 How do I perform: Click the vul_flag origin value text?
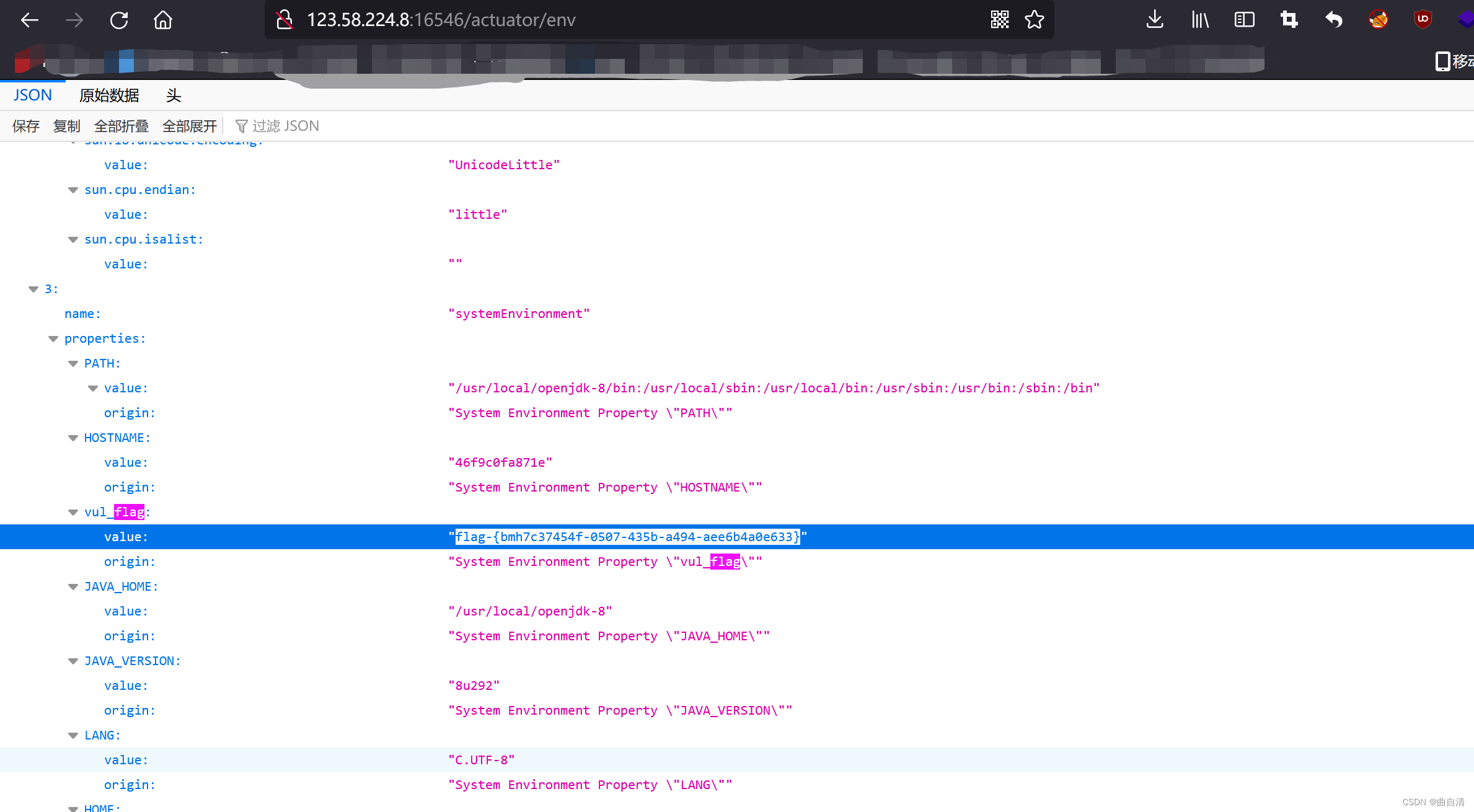point(605,562)
